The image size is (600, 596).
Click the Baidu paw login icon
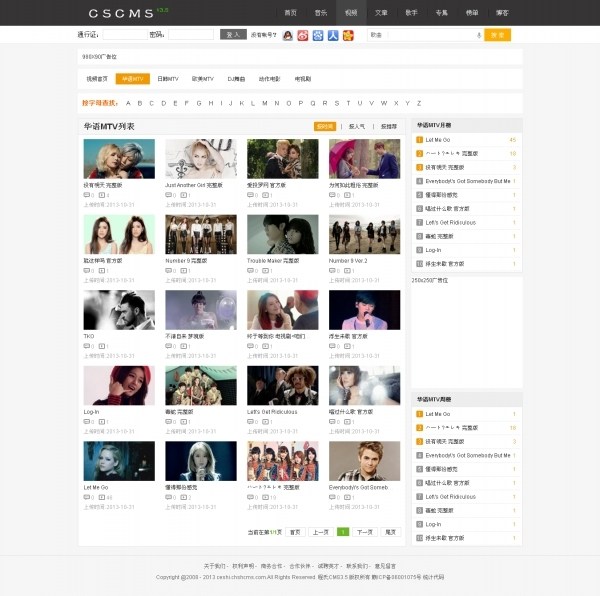point(318,35)
